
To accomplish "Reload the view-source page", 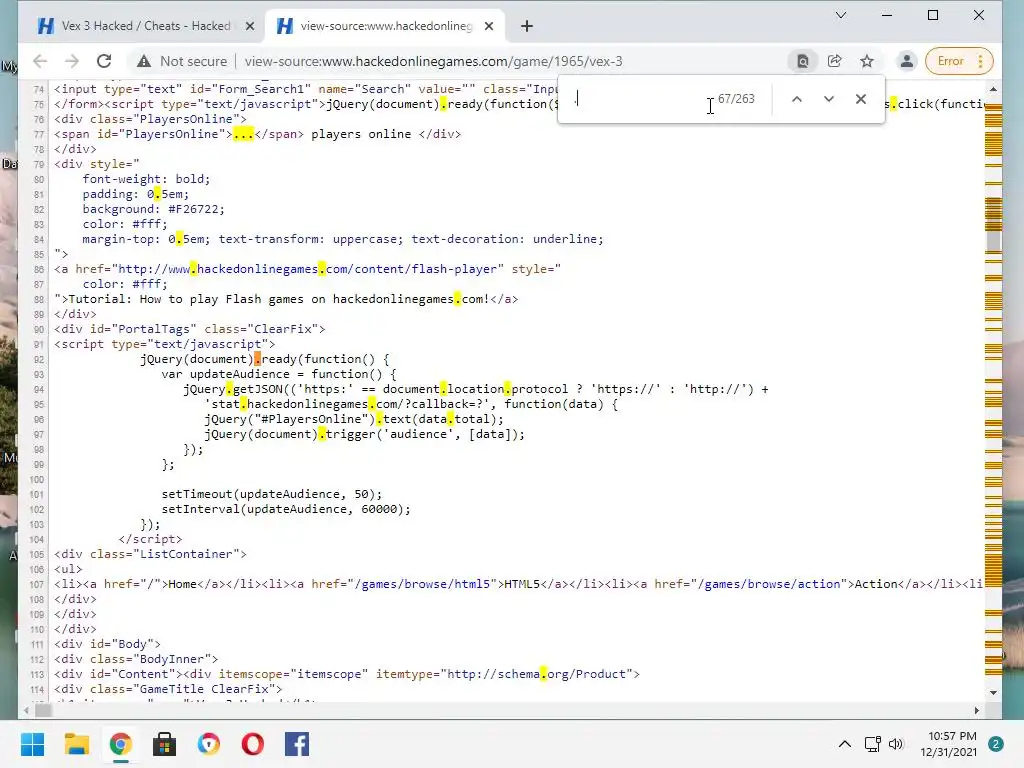I will pos(104,61).
